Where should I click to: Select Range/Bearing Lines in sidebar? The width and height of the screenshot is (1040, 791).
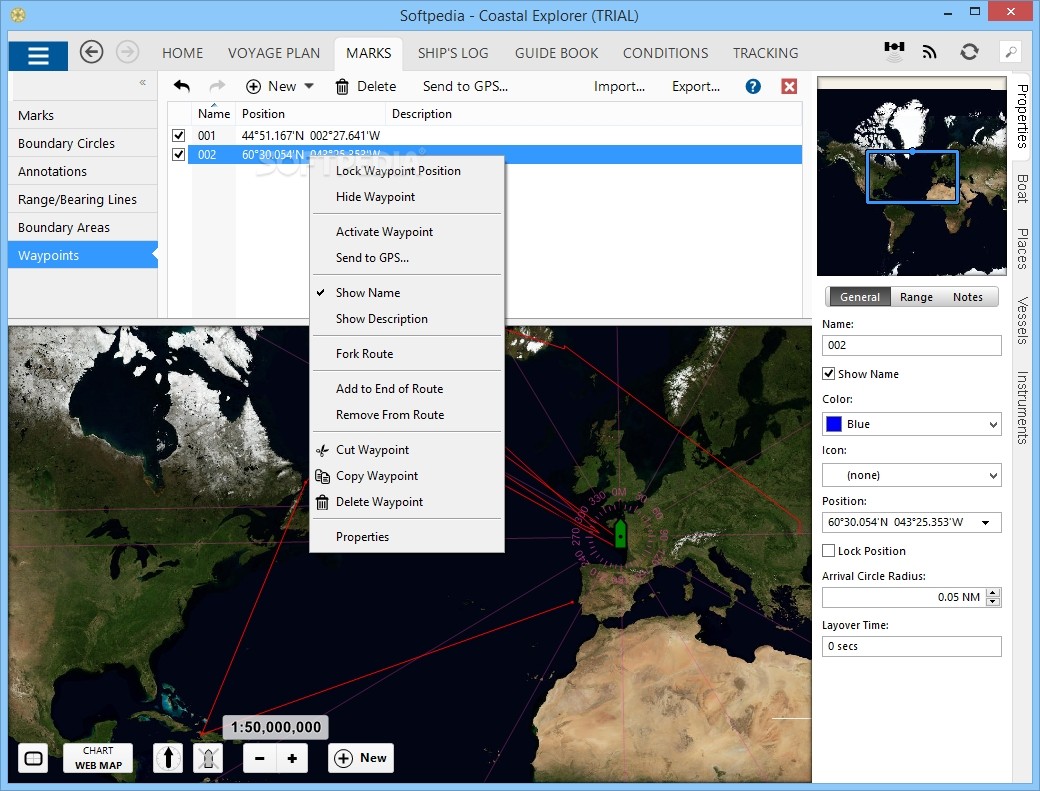[x=83, y=200]
